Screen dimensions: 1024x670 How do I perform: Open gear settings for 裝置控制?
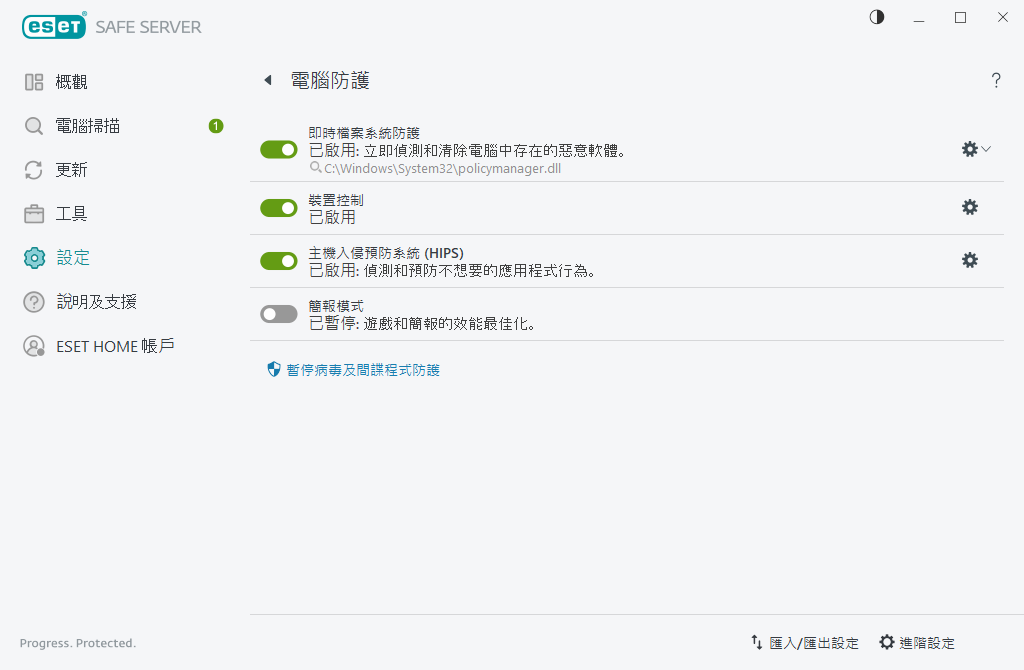pyautogui.click(x=969, y=207)
